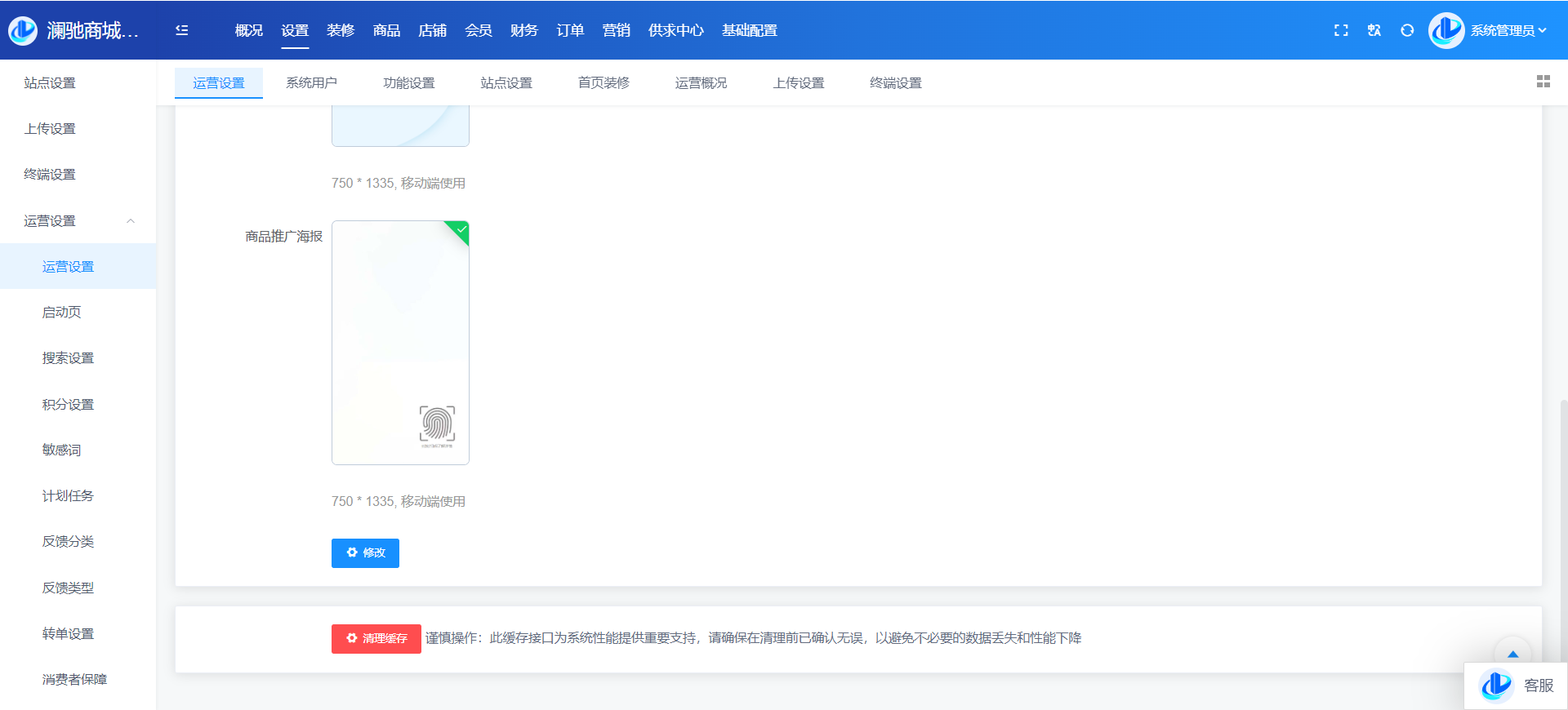
Task: Enter fullscreen mode via header icon
Action: click(x=1341, y=30)
